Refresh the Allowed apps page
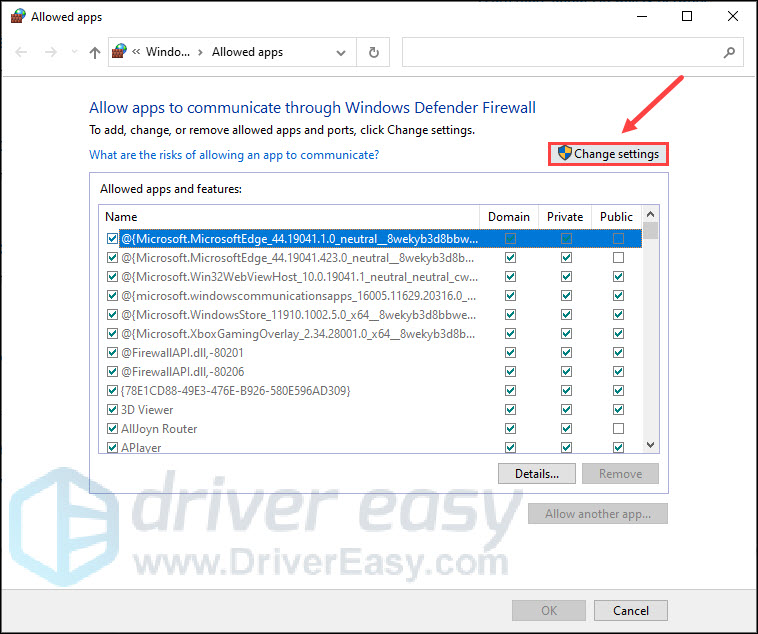Screen dimensions: 758x634 click(x=374, y=52)
